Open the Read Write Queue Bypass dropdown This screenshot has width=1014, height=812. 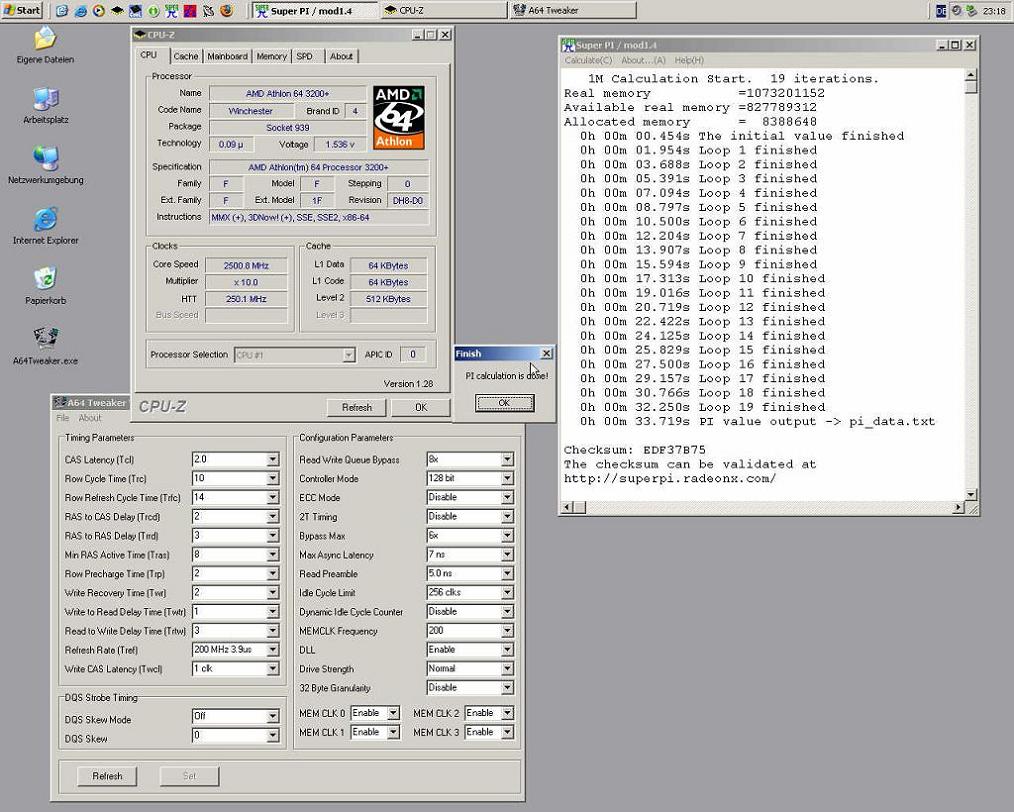coord(508,459)
